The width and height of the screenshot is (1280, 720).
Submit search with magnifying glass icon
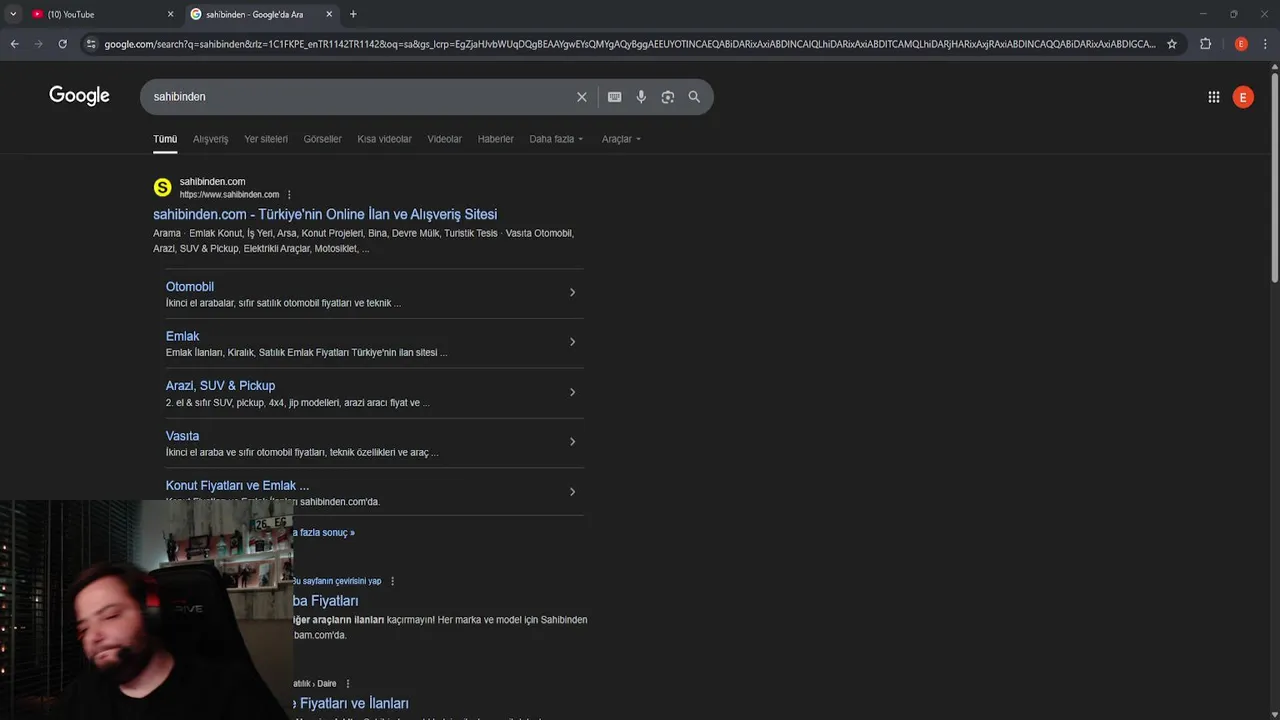click(x=694, y=97)
